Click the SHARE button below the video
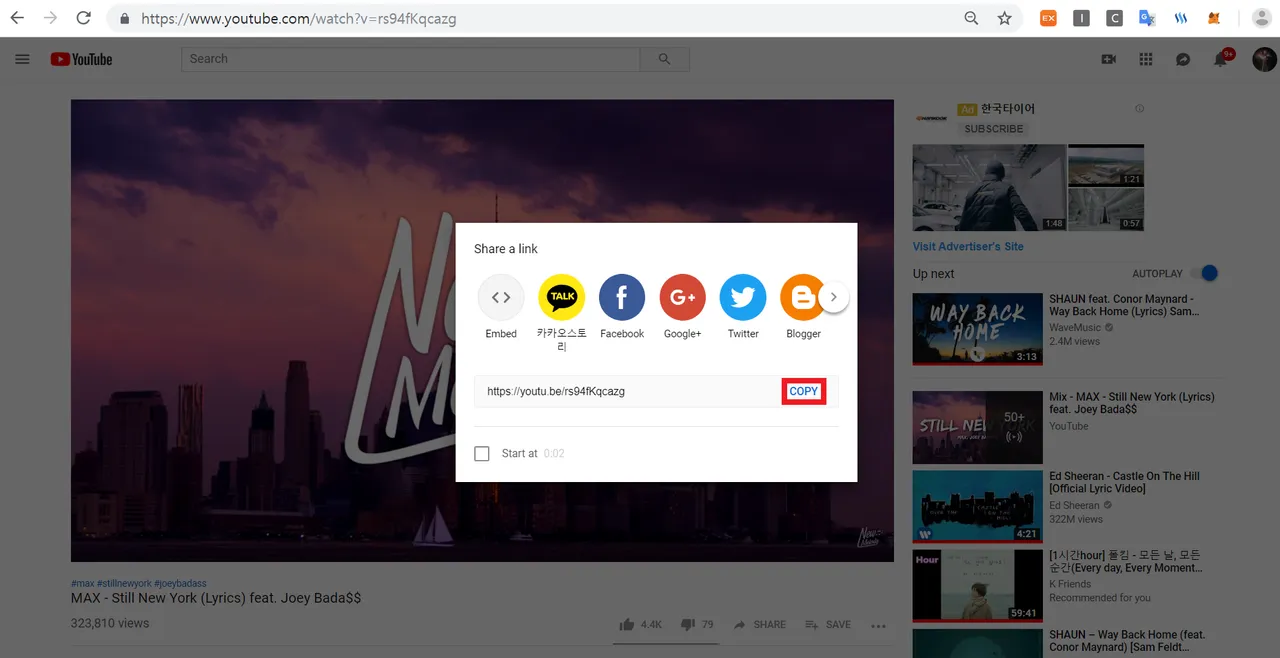The height and width of the screenshot is (658, 1280). coord(760,625)
